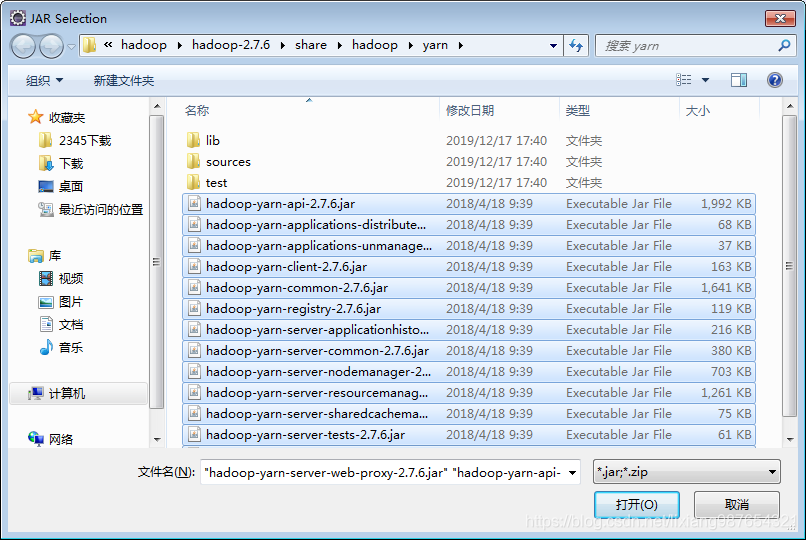Open 图片 library in sidebar
Screen dimensions: 806x540
coord(61,302)
